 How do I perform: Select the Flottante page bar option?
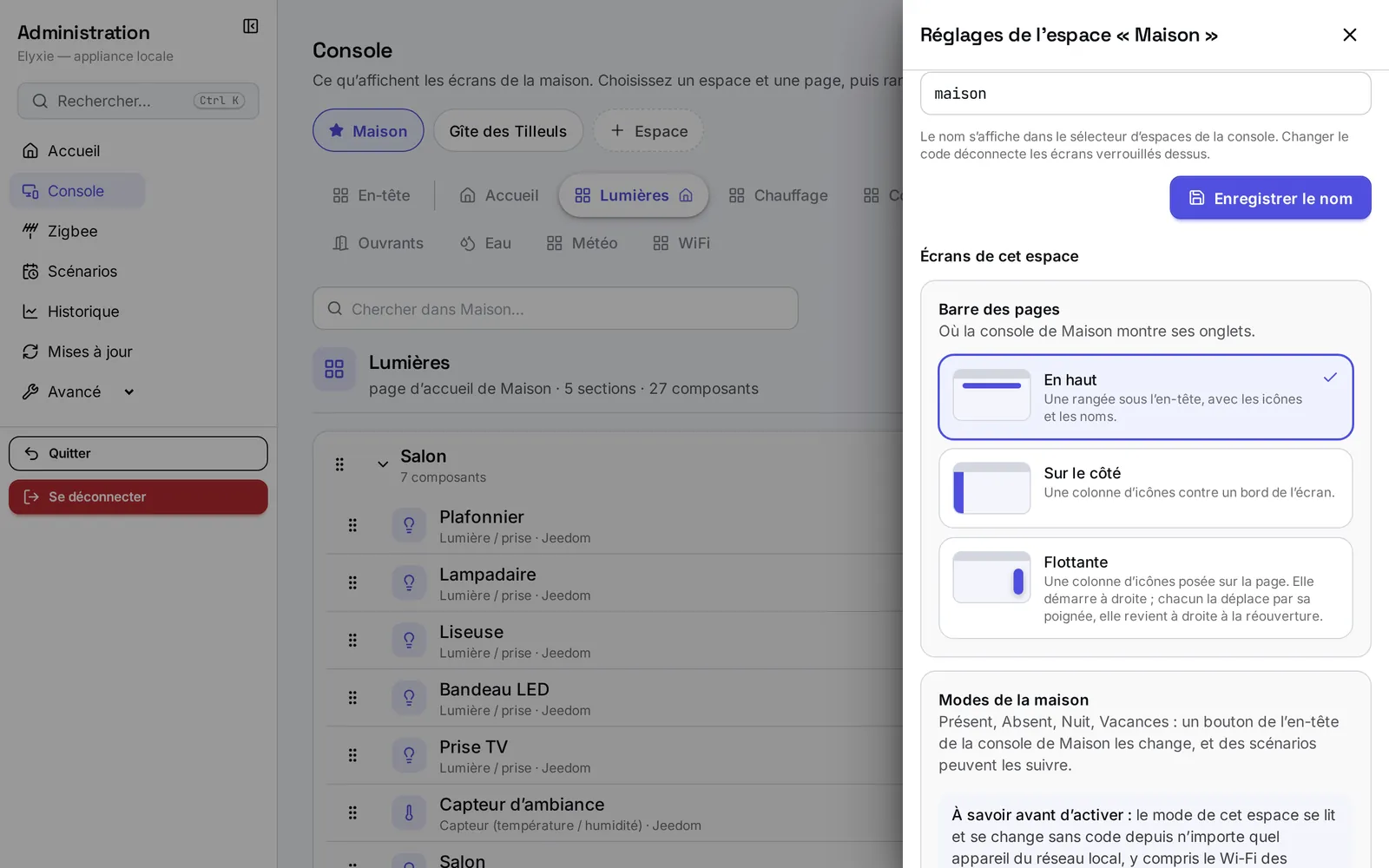point(1145,588)
